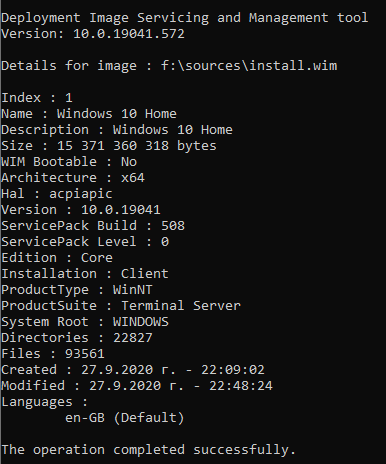
Task: Click the 'ServicePack Level : 0' line
Action: (x=85, y=242)
